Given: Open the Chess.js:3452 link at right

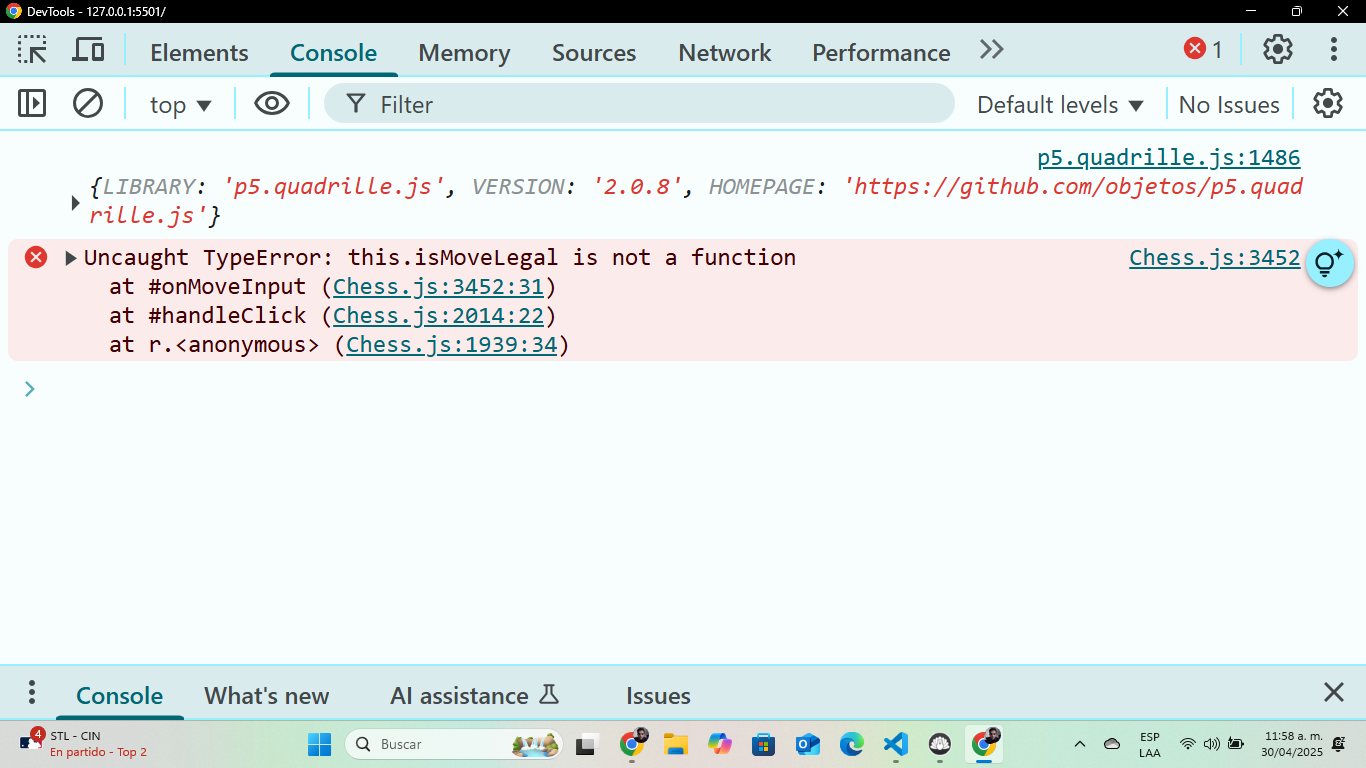Looking at the screenshot, I should point(1215,257).
